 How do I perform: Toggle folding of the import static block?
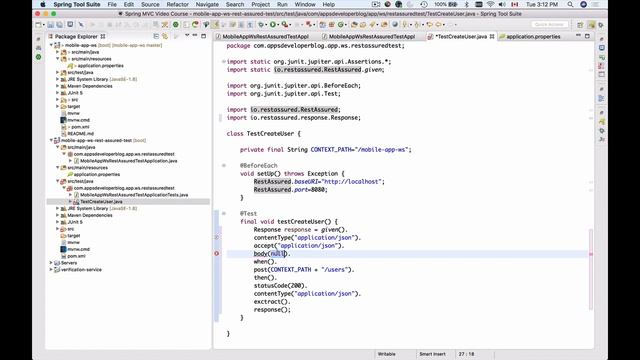[x=224, y=62]
